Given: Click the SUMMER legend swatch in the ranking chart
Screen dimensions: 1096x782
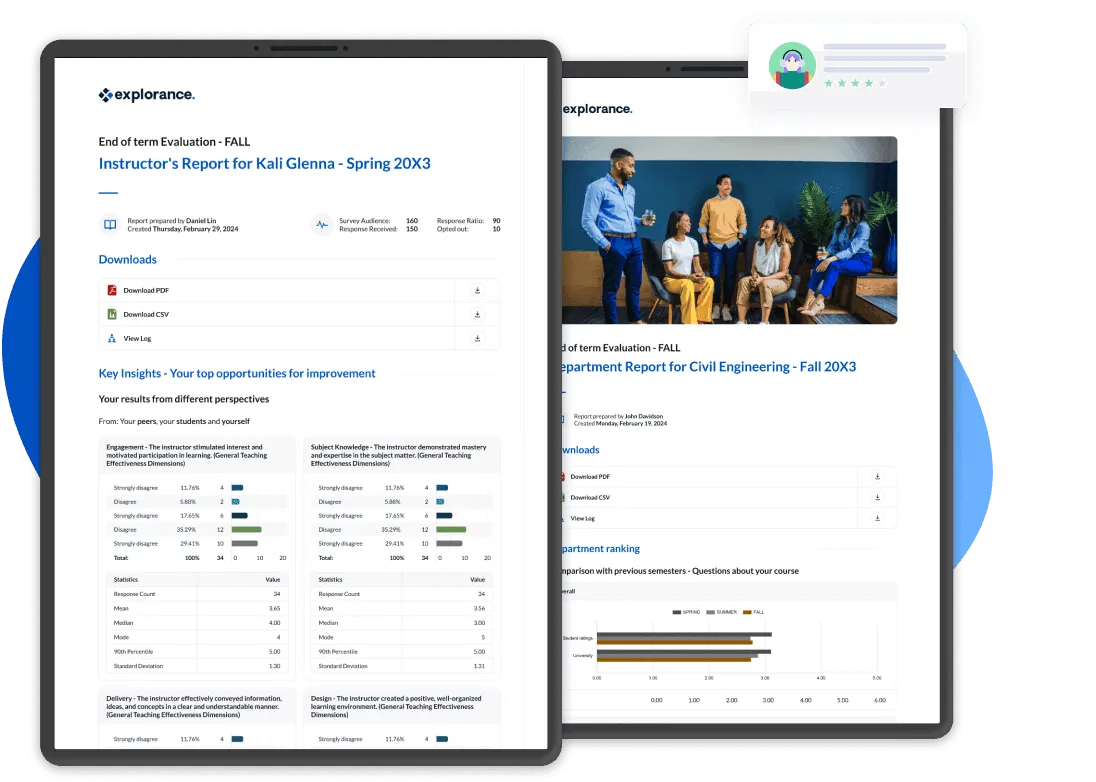Looking at the screenshot, I should click(711, 612).
